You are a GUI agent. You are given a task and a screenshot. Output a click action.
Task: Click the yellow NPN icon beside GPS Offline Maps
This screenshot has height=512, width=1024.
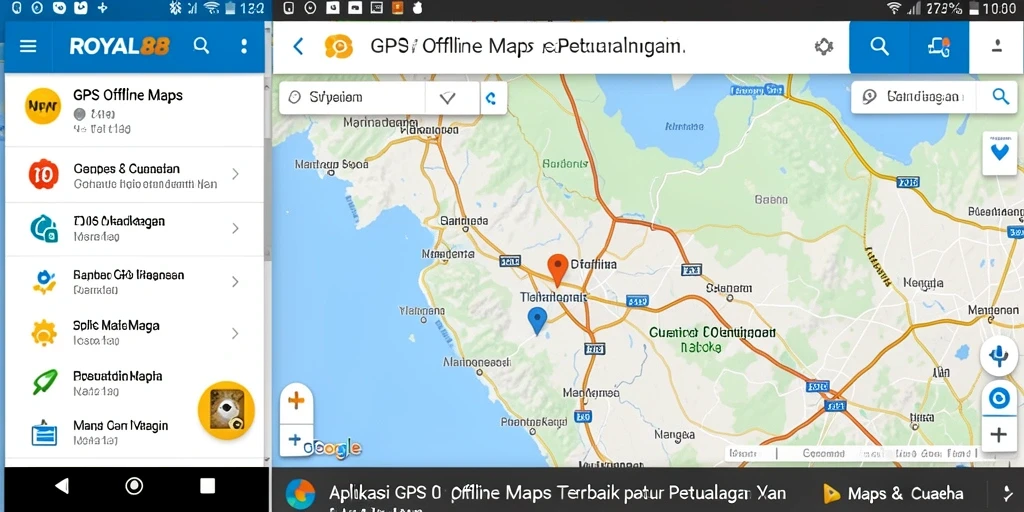(43, 106)
